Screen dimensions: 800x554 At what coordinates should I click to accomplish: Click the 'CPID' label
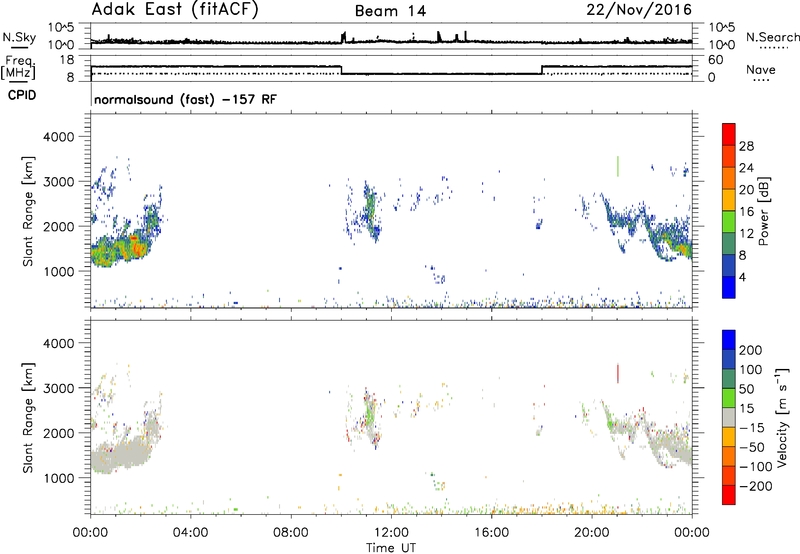click(22, 95)
